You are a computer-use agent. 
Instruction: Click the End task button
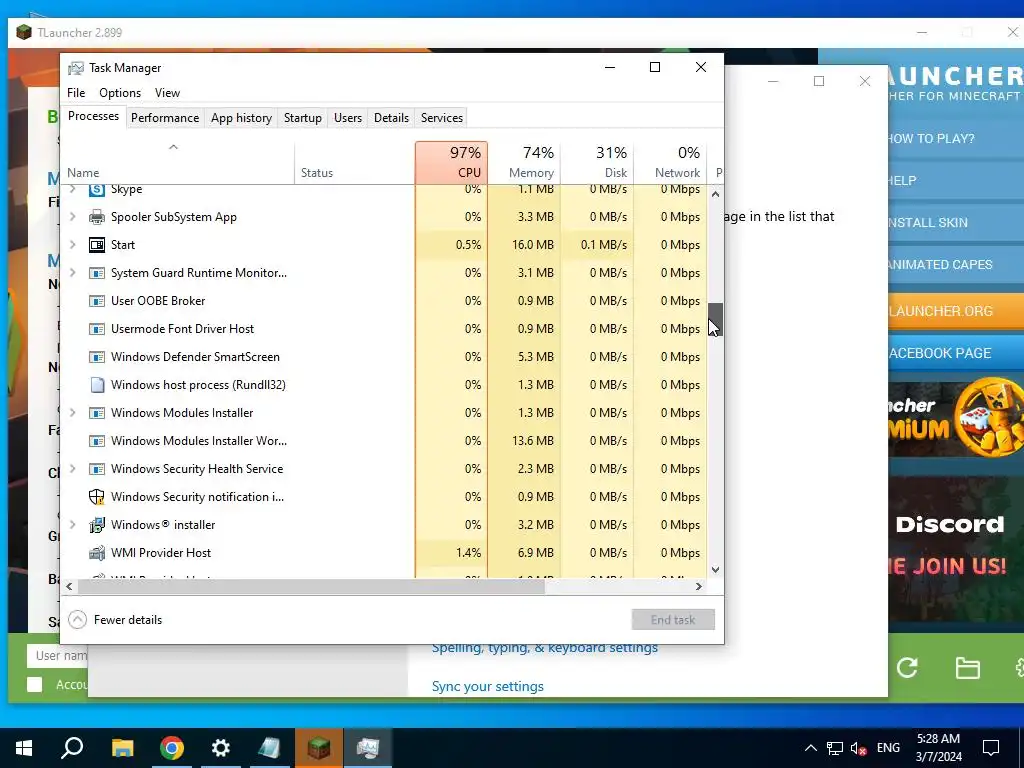click(673, 620)
